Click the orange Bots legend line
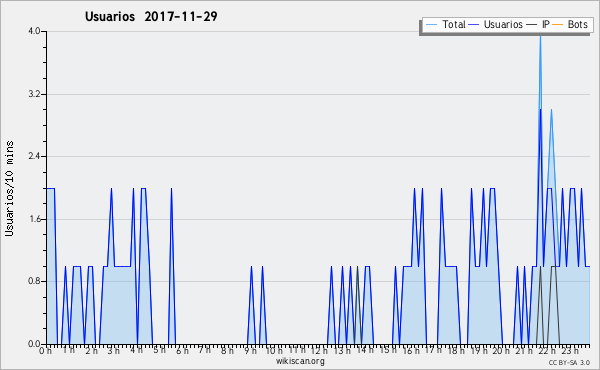The image size is (600, 370). [x=558, y=24]
